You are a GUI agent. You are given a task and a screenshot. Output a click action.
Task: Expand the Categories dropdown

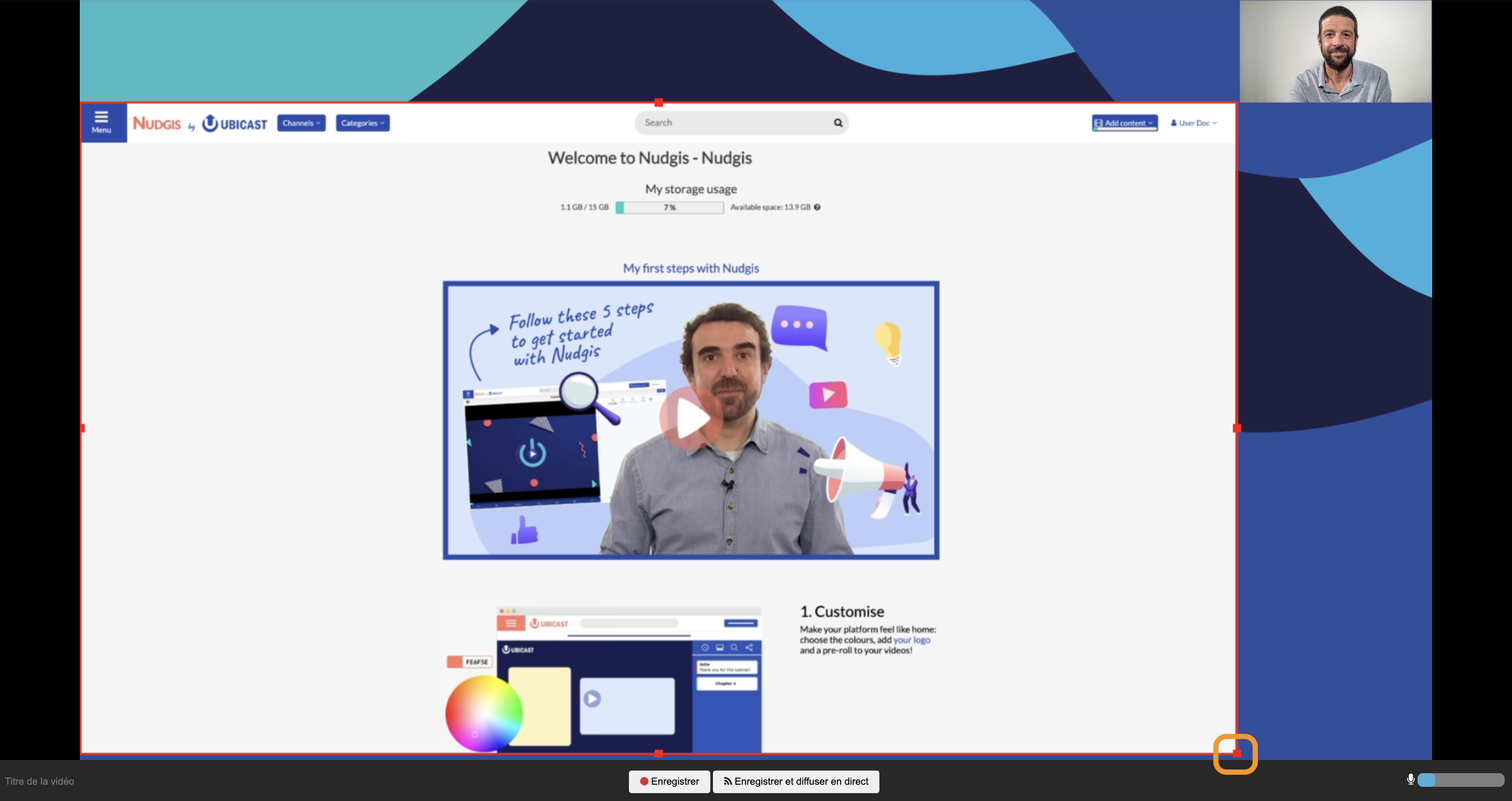click(x=362, y=123)
